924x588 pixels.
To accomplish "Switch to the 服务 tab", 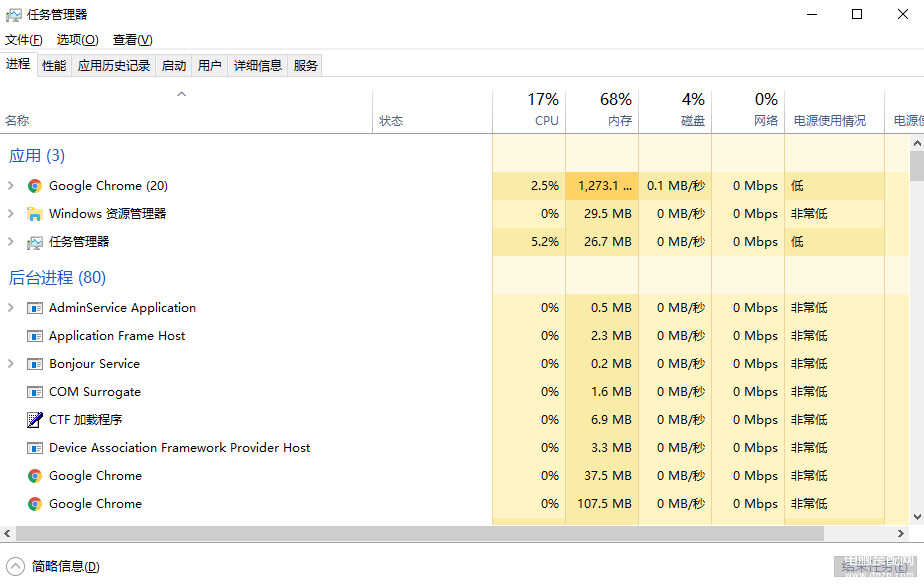I will point(305,65).
